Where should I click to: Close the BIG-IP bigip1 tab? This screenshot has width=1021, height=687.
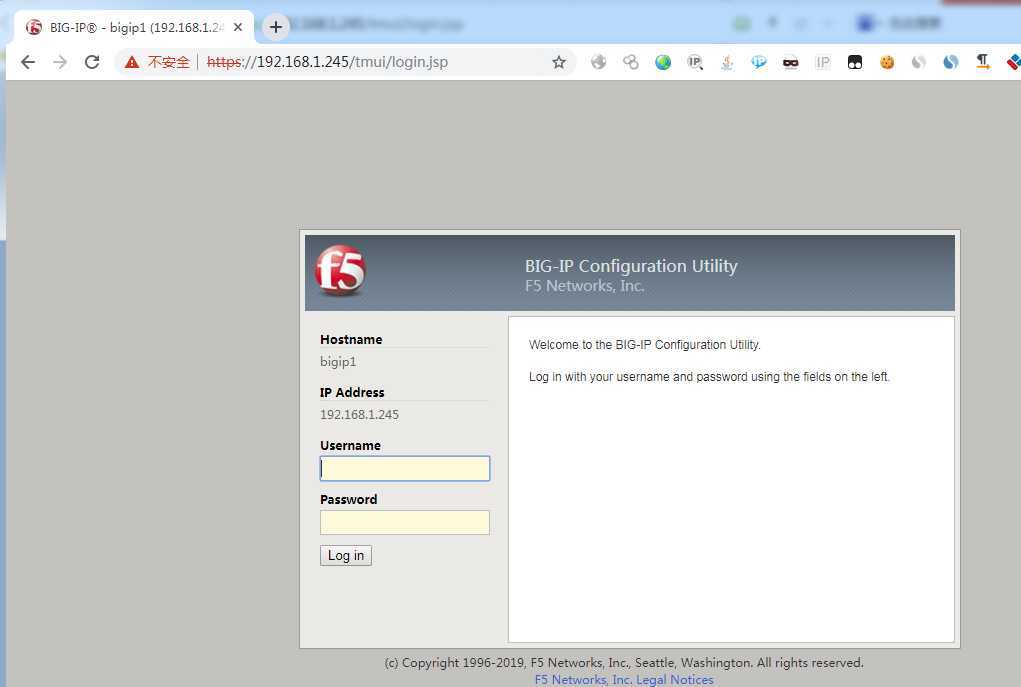(238, 27)
